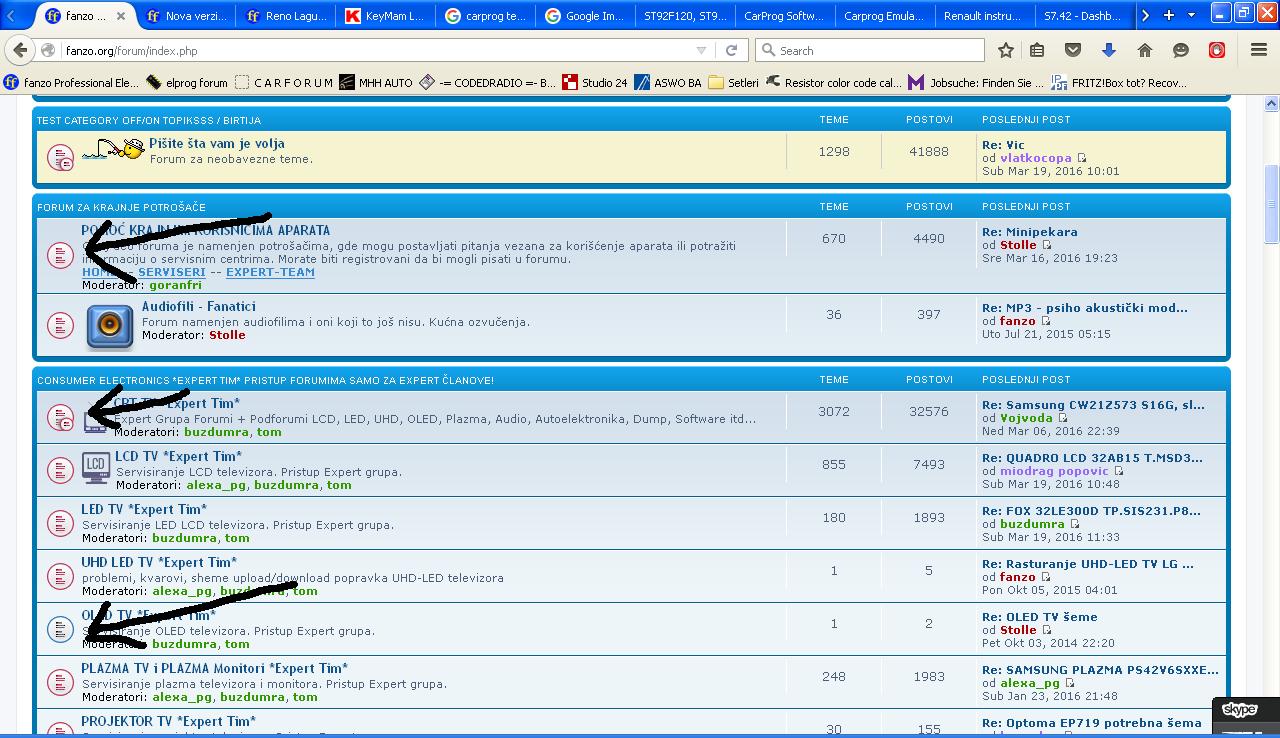Image resolution: width=1280 pixels, height=738 pixels.
Task: Click the vertical page scrollbar
Action: pos(1271,205)
